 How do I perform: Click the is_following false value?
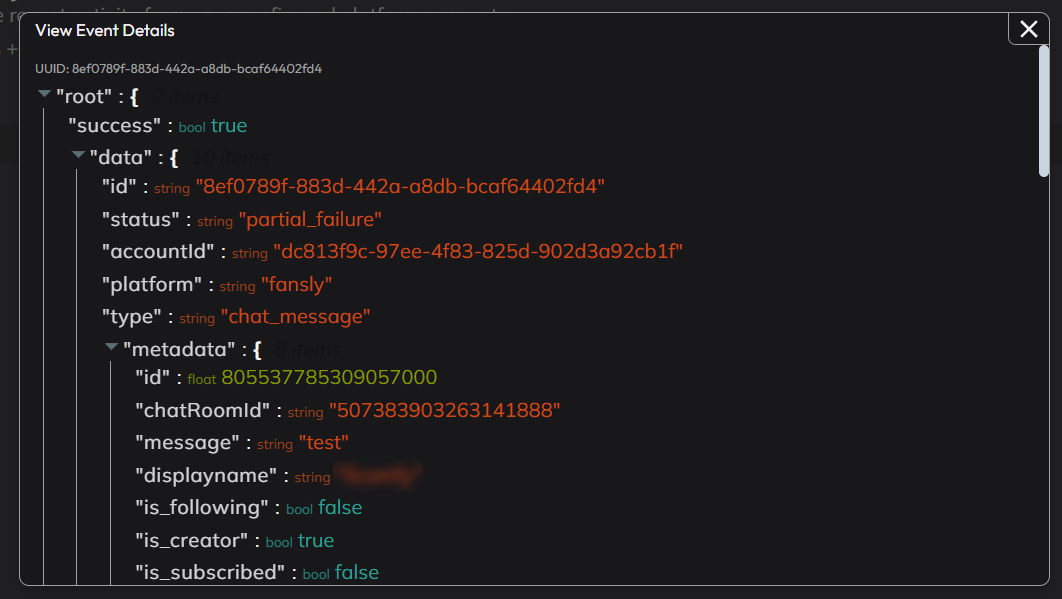340,508
